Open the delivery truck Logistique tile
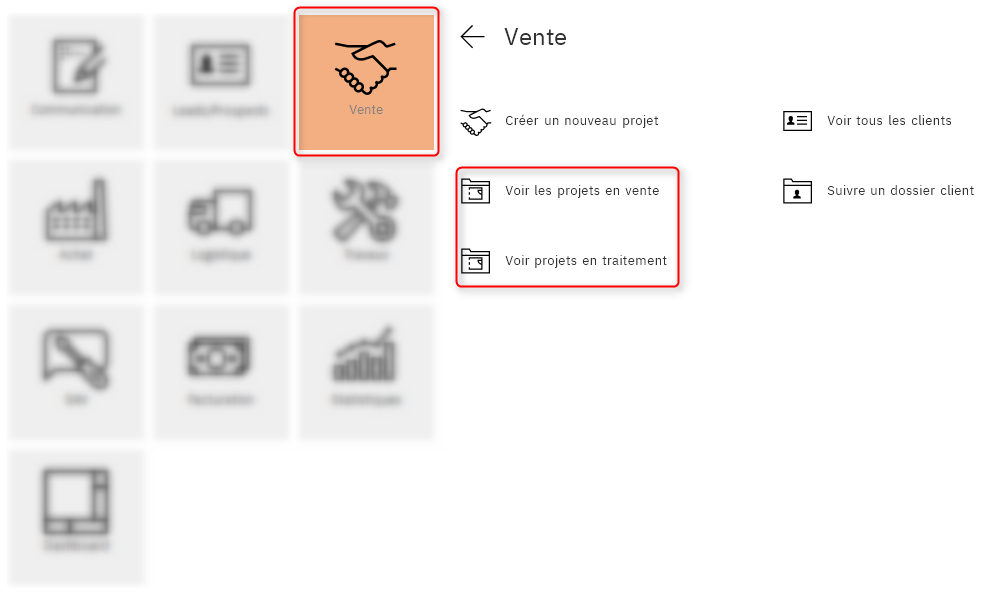Image resolution: width=982 pixels, height=594 pixels. [221, 226]
